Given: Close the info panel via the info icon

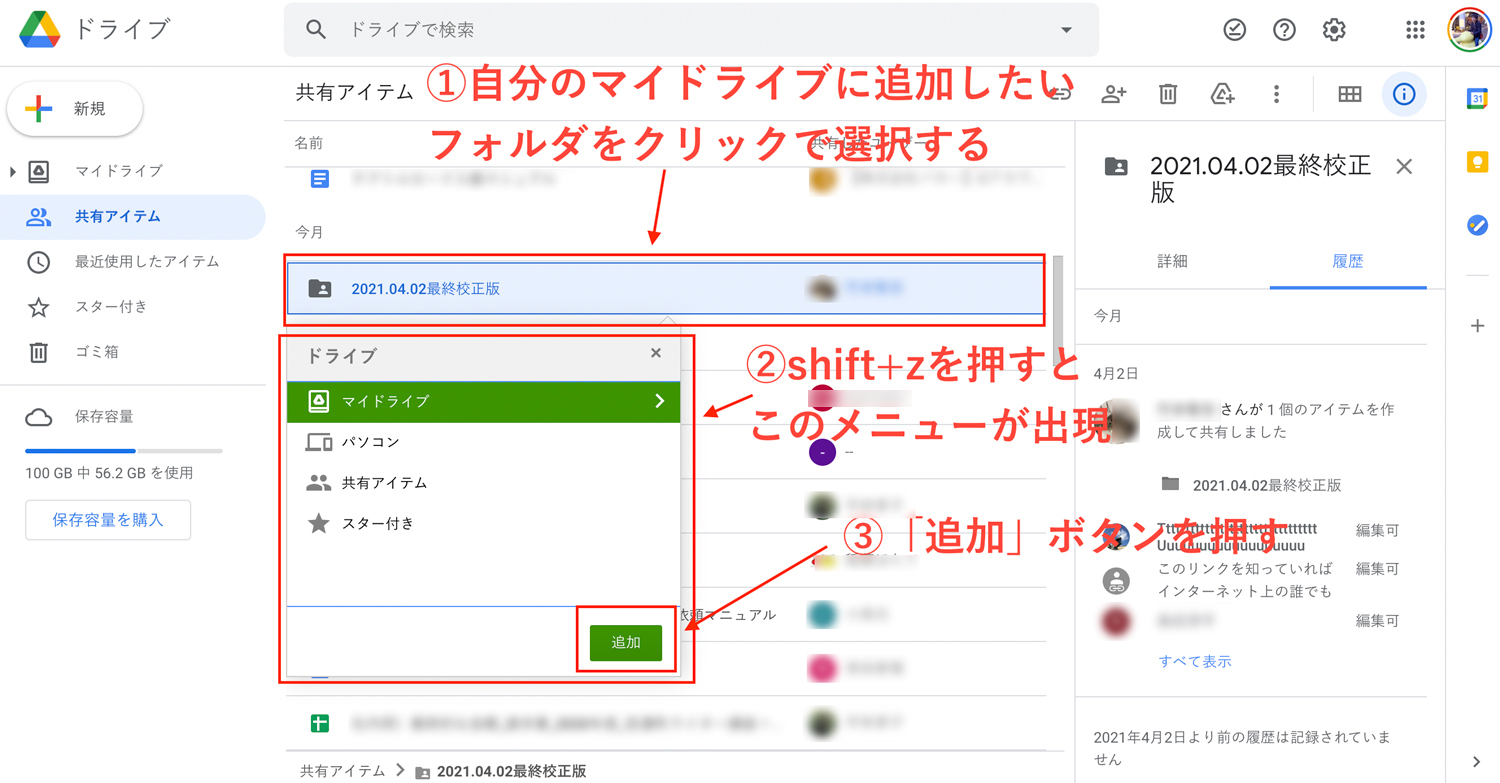Looking at the screenshot, I should coord(1404,93).
